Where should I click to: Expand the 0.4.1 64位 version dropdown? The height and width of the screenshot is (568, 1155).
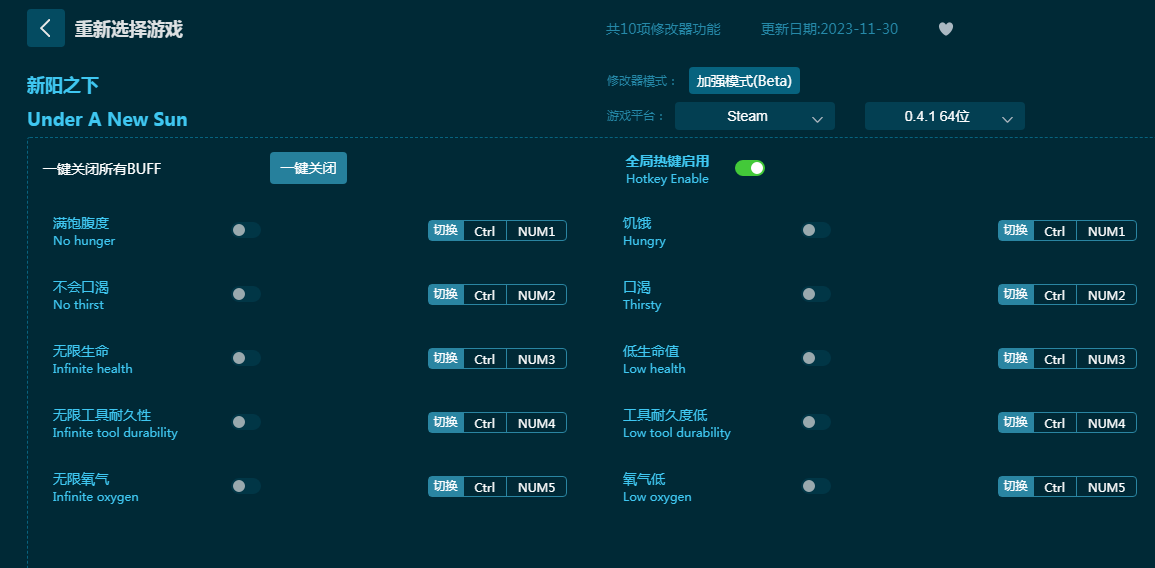click(944, 116)
